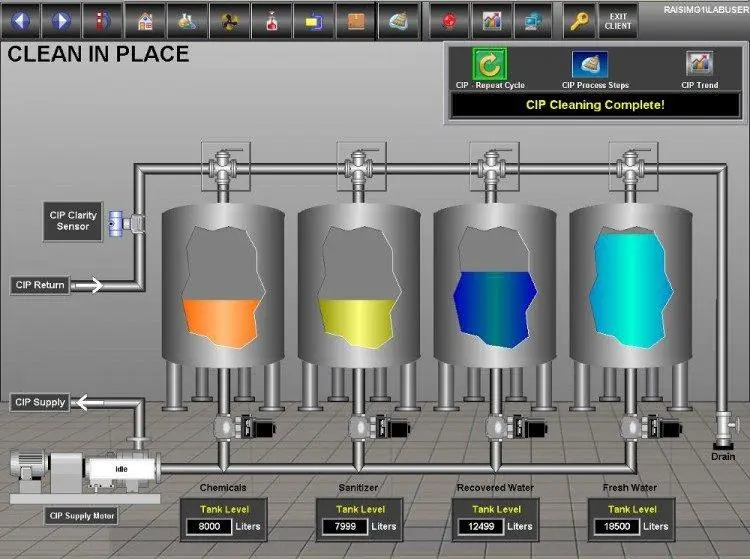Open the fan icon in the toolbar
Image resolution: width=750 pixels, height=559 pixels.
pos(229,21)
